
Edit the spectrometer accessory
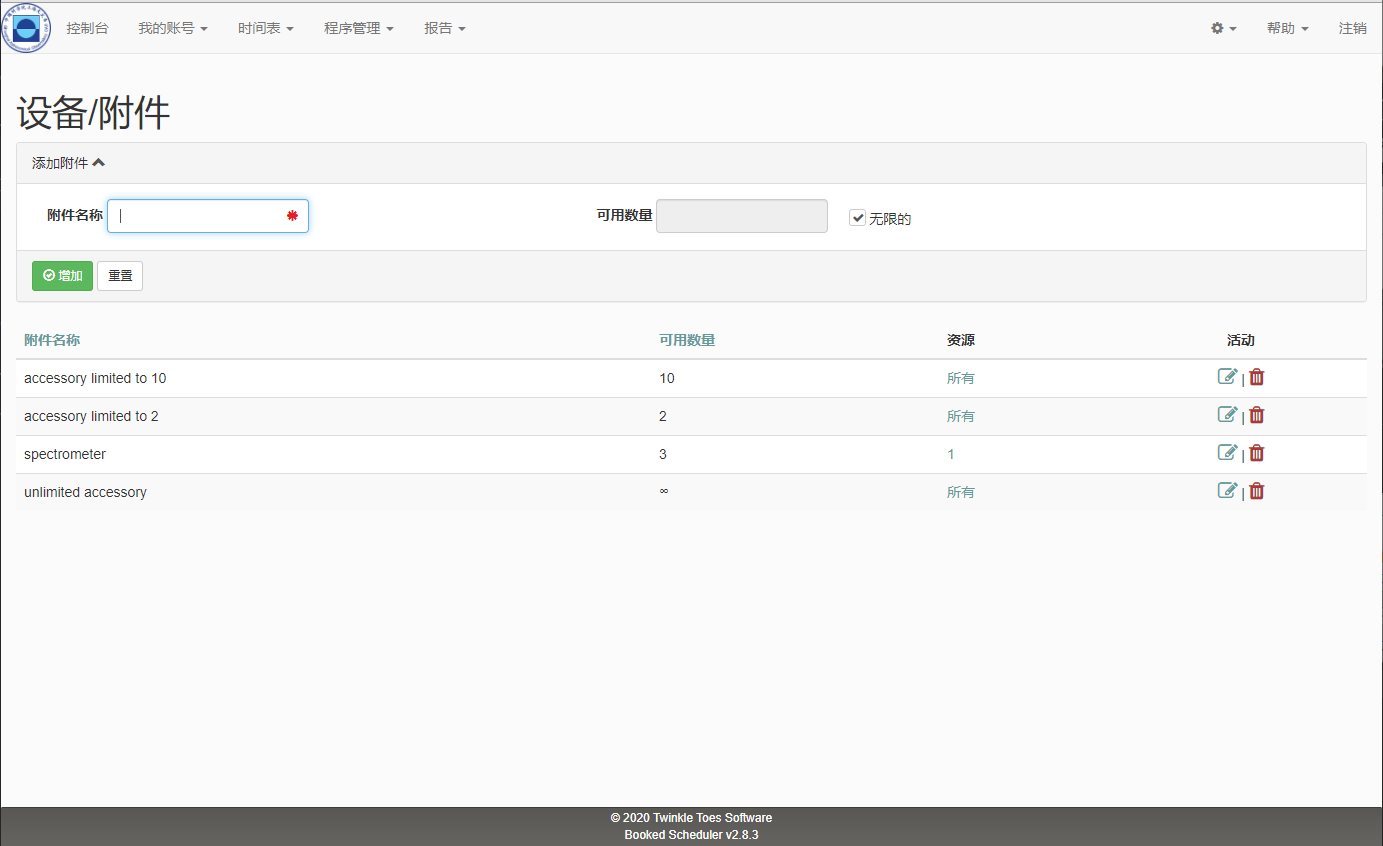point(1227,453)
